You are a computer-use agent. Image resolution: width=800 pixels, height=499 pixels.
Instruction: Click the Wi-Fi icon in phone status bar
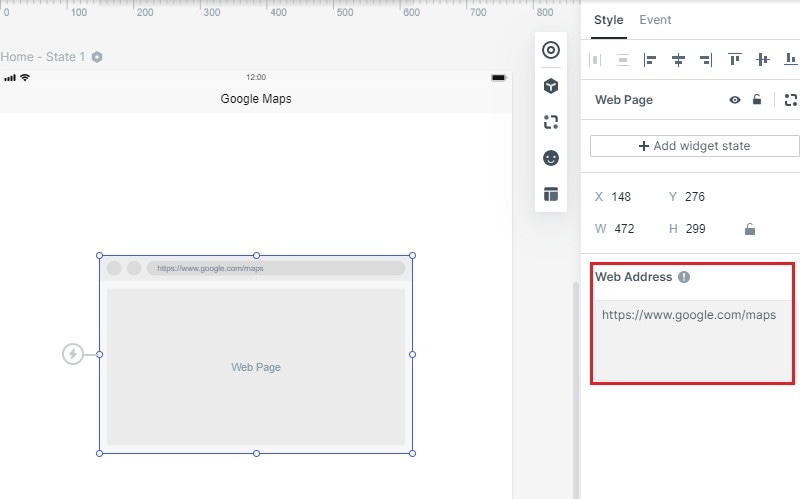point(24,78)
